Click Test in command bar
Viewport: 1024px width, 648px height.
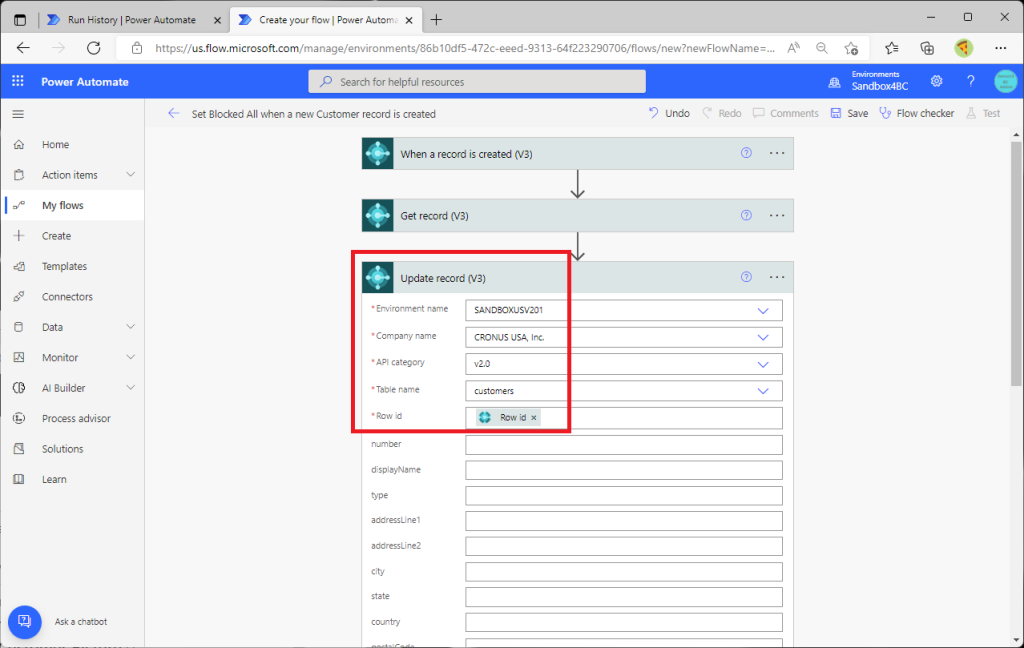(x=983, y=113)
